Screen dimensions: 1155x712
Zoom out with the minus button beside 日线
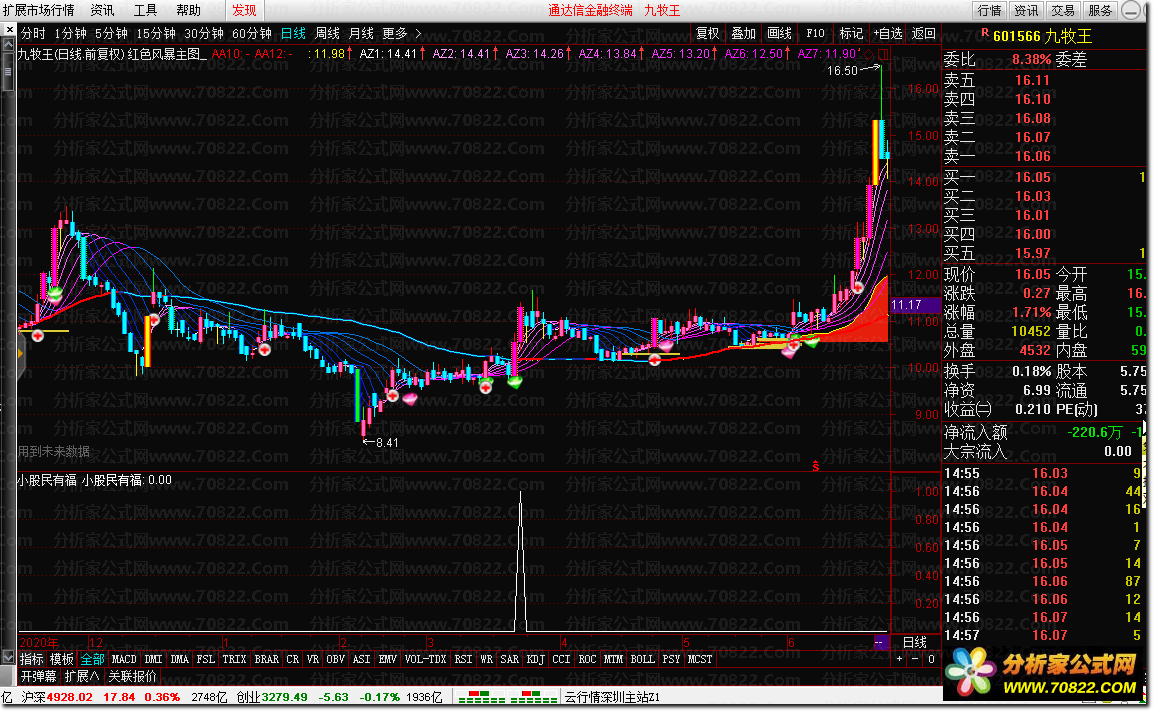click(x=915, y=659)
